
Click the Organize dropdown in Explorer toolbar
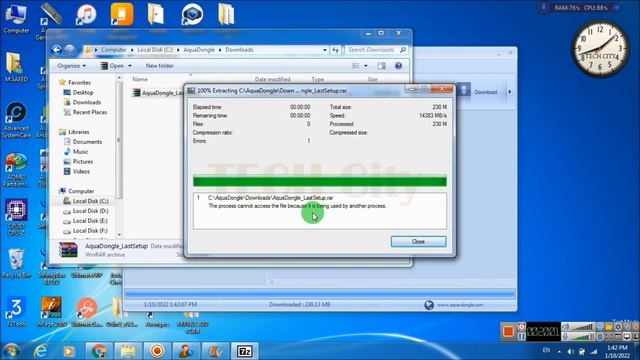(71, 66)
